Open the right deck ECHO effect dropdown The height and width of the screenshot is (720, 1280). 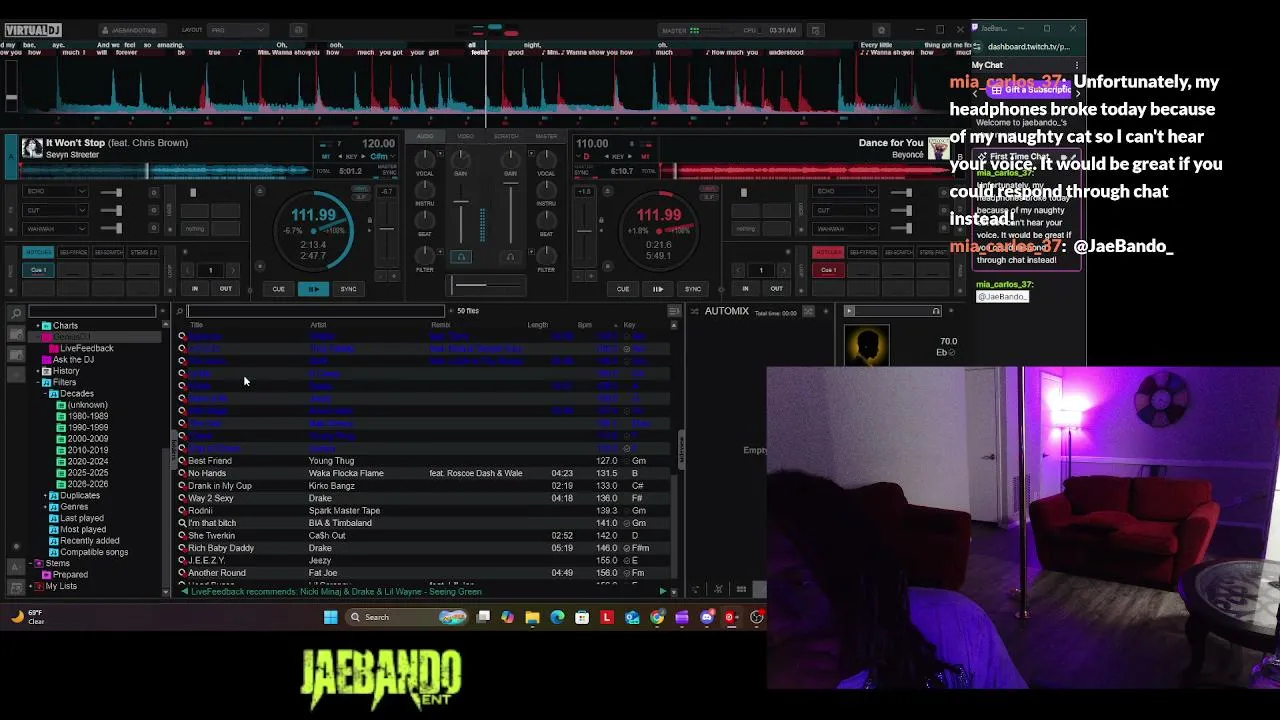pyautogui.click(x=872, y=192)
